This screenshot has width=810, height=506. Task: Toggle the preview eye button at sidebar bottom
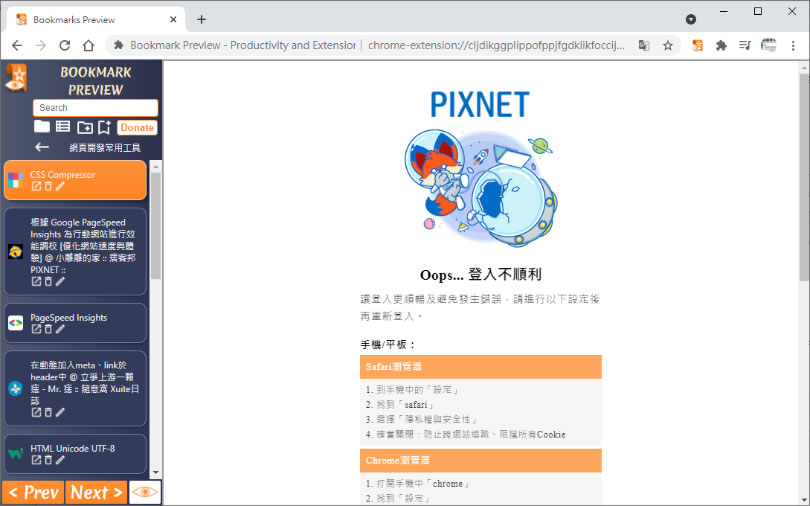(x=145, y=492)
